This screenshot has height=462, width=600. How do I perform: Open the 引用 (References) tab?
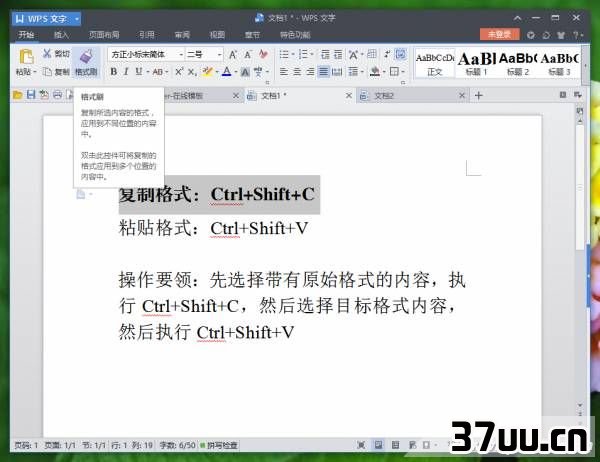click(147, 35)
